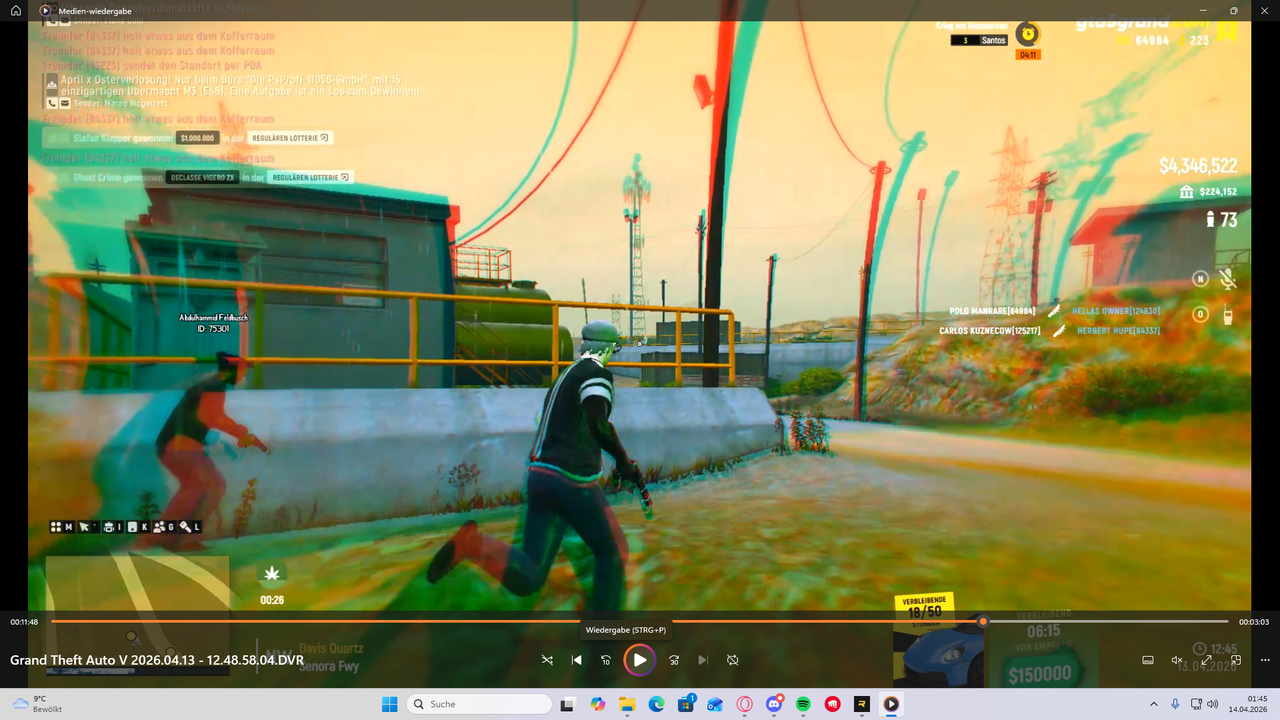Toggle shuffle mode in media player
This screenshot has height=720, width=1280.
click(547, 660)
